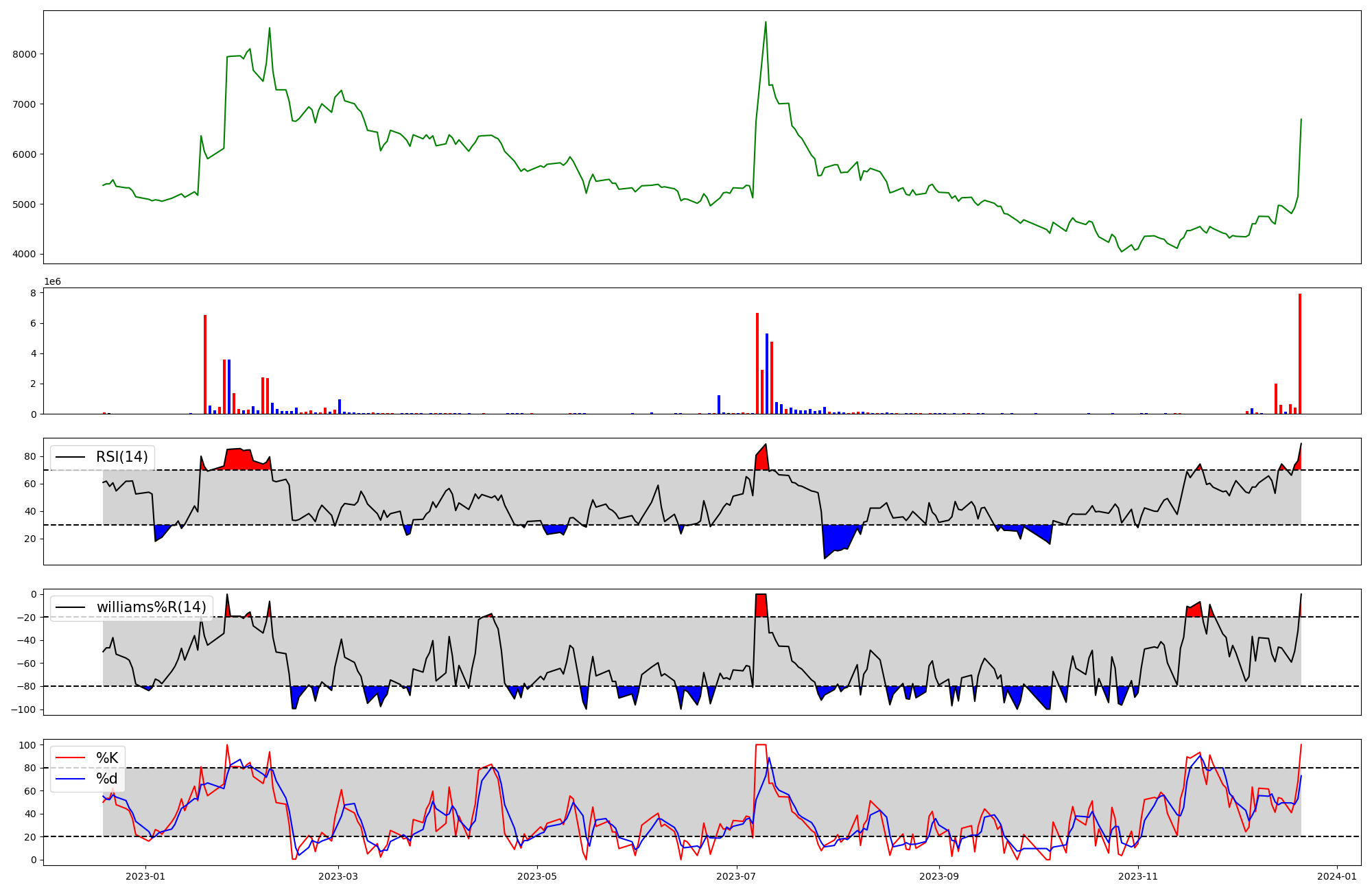Click the williams%R(14) legend label
Screen dimensions: 1372x892
click(151, 607)
